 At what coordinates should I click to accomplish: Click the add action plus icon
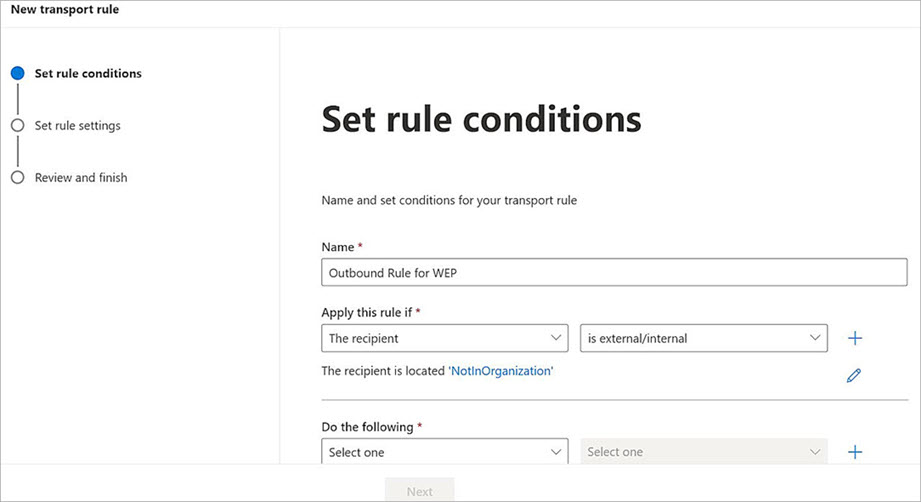(855, 452)
